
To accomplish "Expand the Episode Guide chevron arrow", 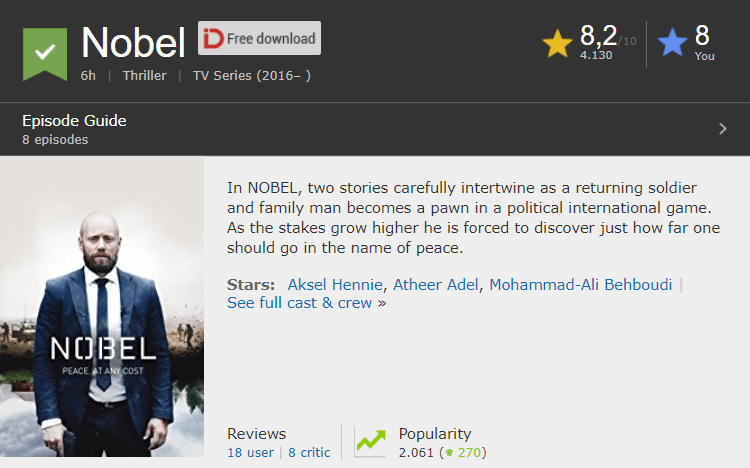I will 722,129.
